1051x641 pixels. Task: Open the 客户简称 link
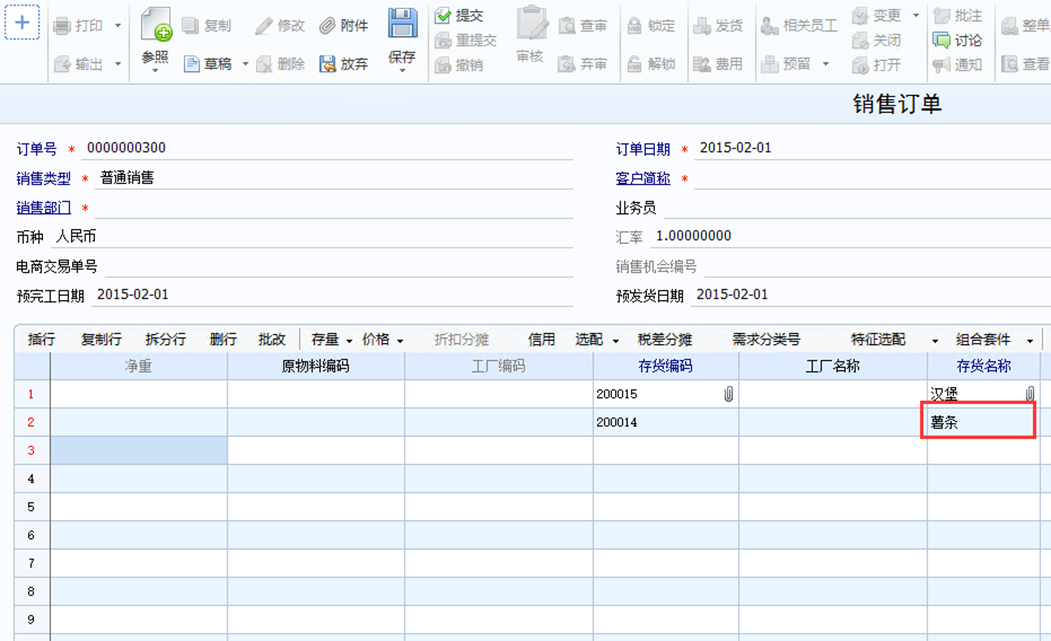(x=643, y=178)
